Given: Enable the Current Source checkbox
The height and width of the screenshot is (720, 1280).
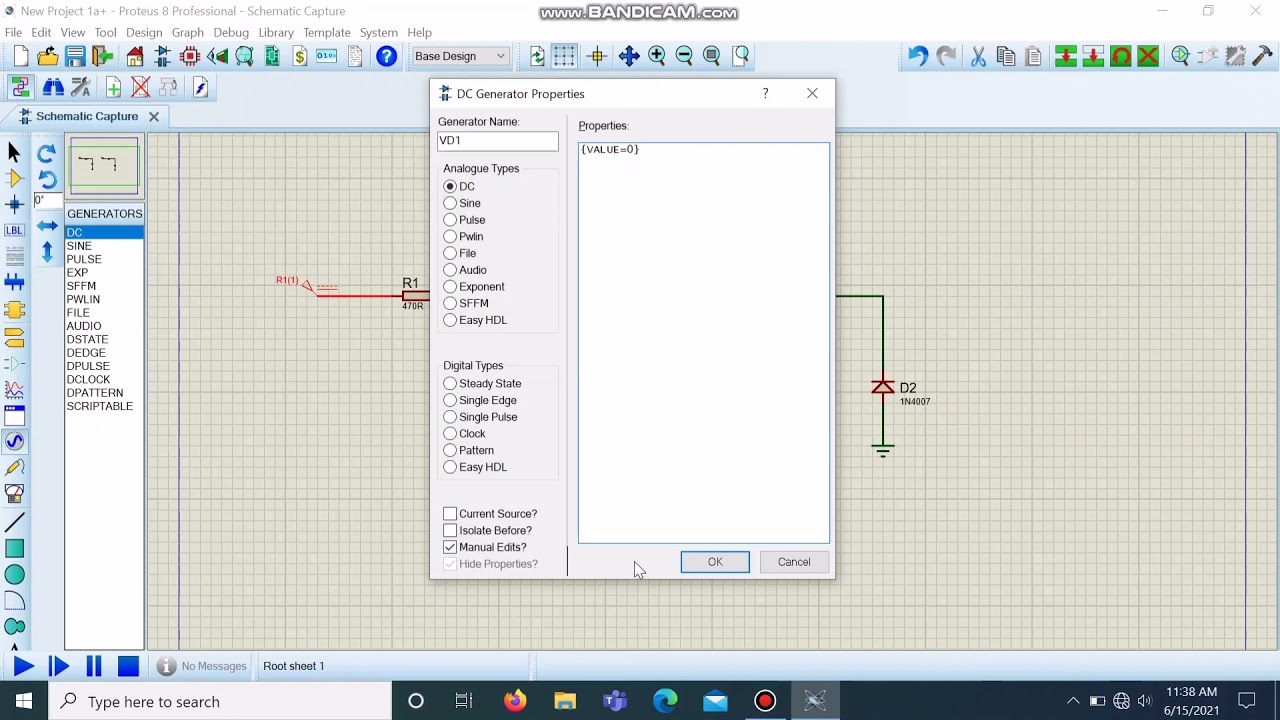Looking at the screenshot, I should click(x=450, y=514).
